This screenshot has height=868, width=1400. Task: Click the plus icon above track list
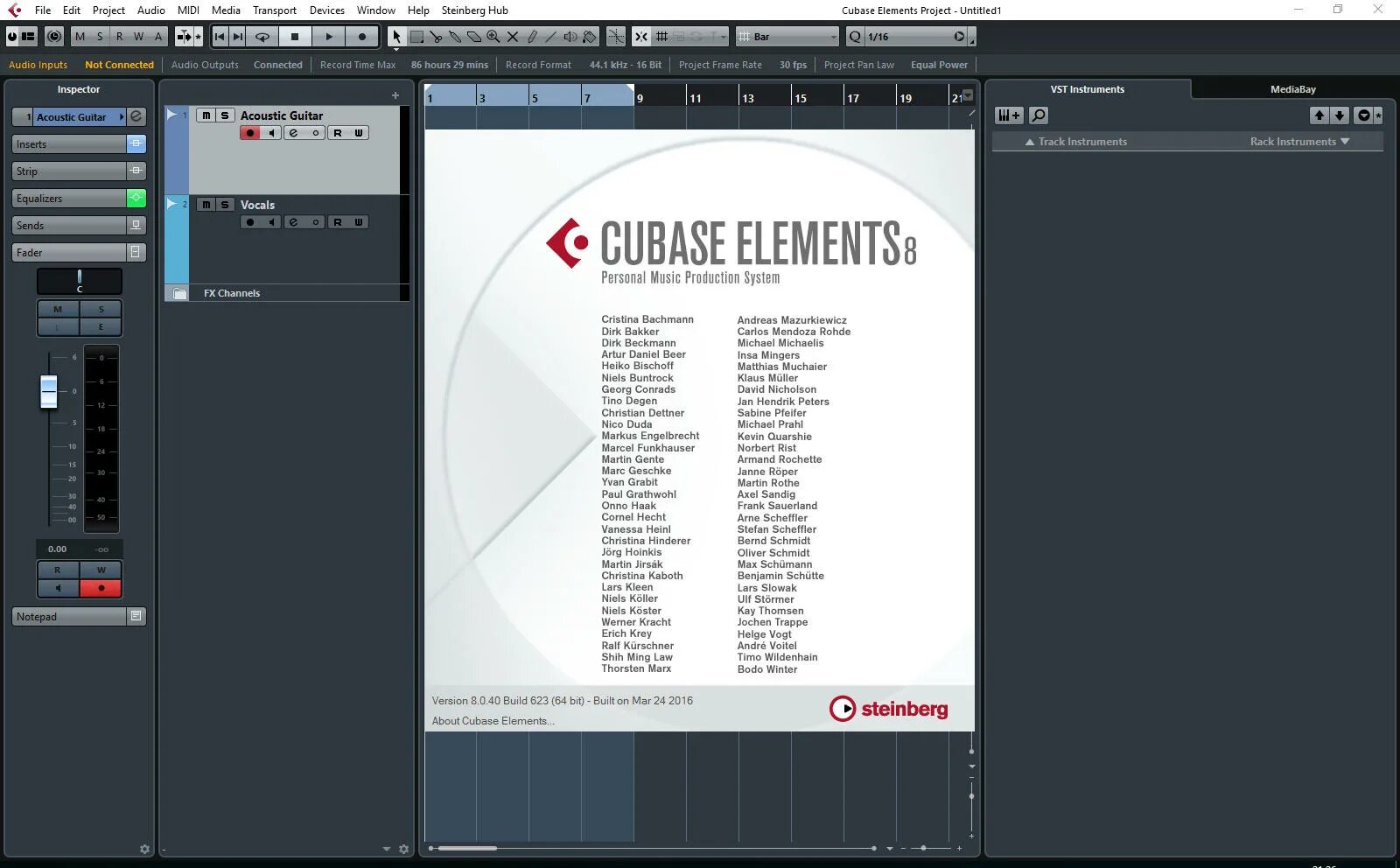coord(395,95)
